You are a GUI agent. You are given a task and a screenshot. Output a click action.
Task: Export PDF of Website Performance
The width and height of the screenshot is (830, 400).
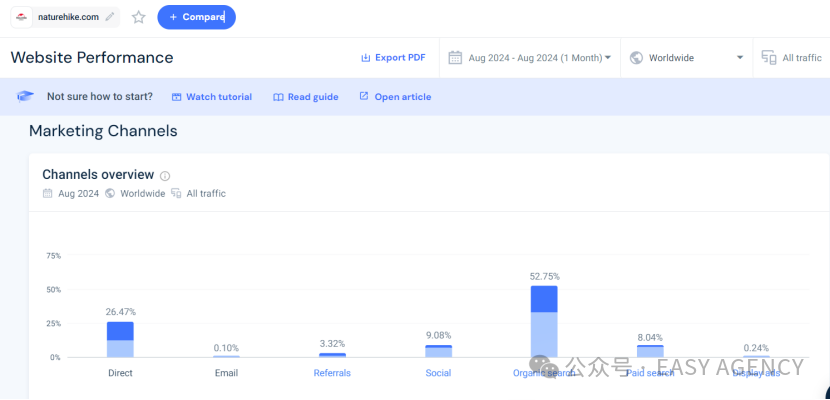393,58
